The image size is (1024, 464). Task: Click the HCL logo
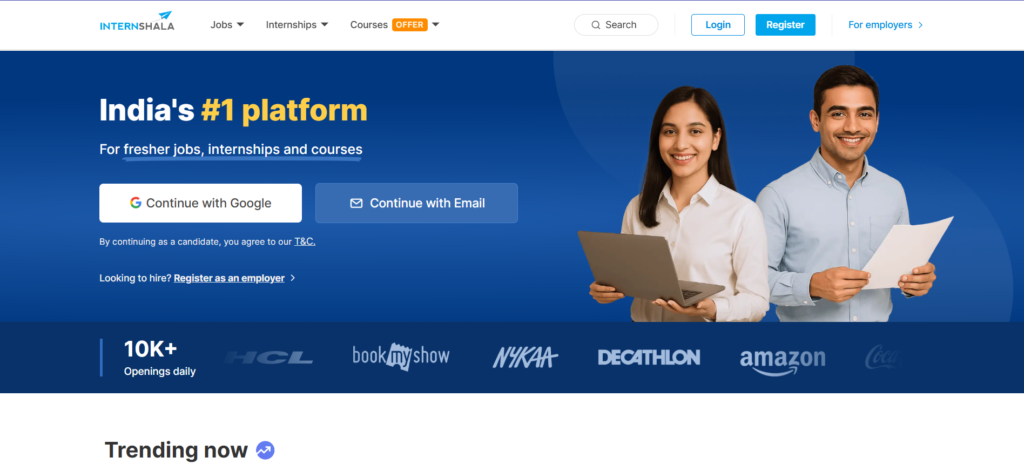coord(269,358)
